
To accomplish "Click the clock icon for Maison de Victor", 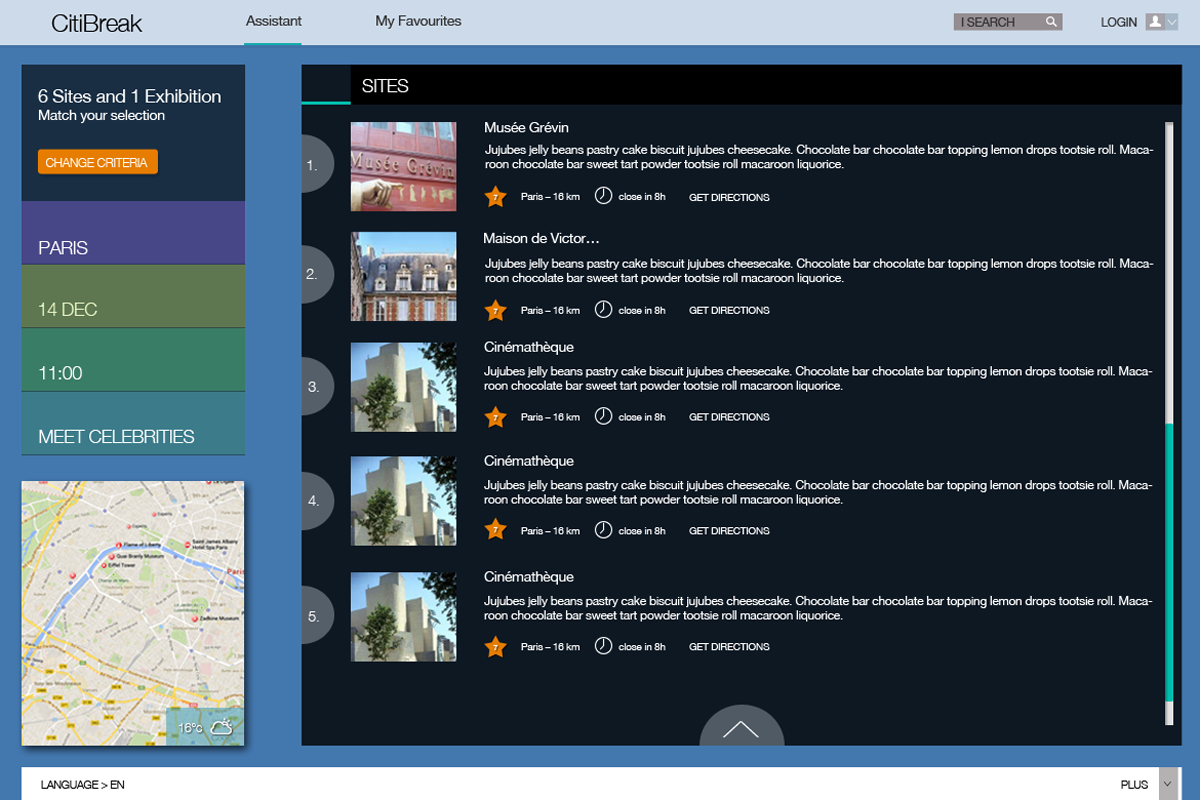I will pos(603,309).
